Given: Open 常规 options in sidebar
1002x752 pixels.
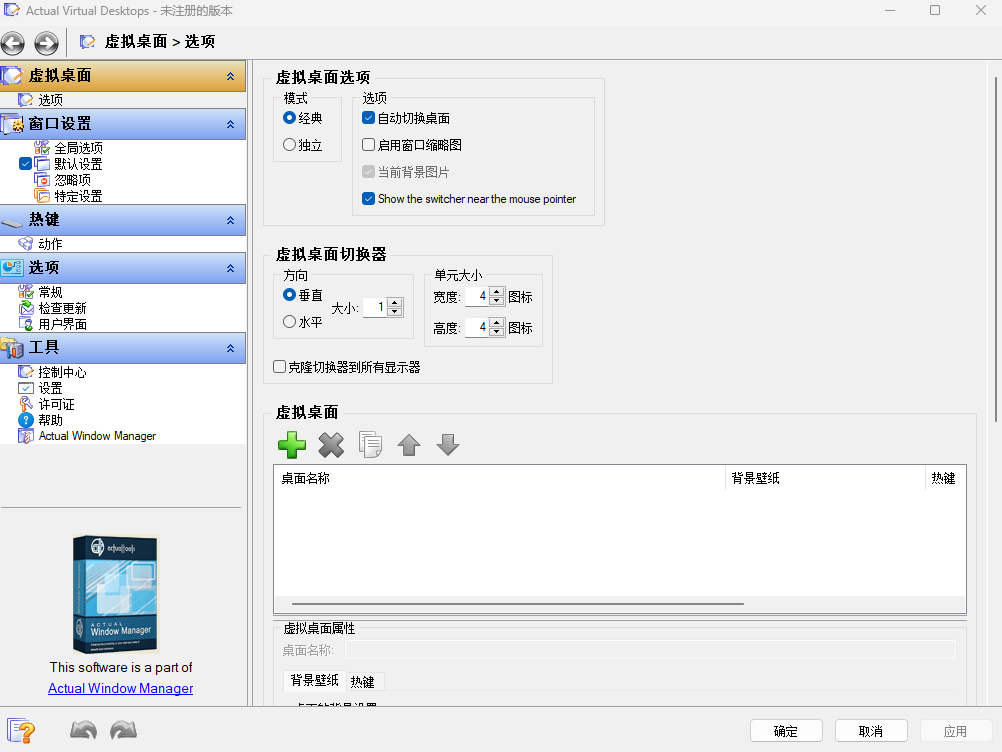Looking at the screenshot, I should tap(50, 292).
